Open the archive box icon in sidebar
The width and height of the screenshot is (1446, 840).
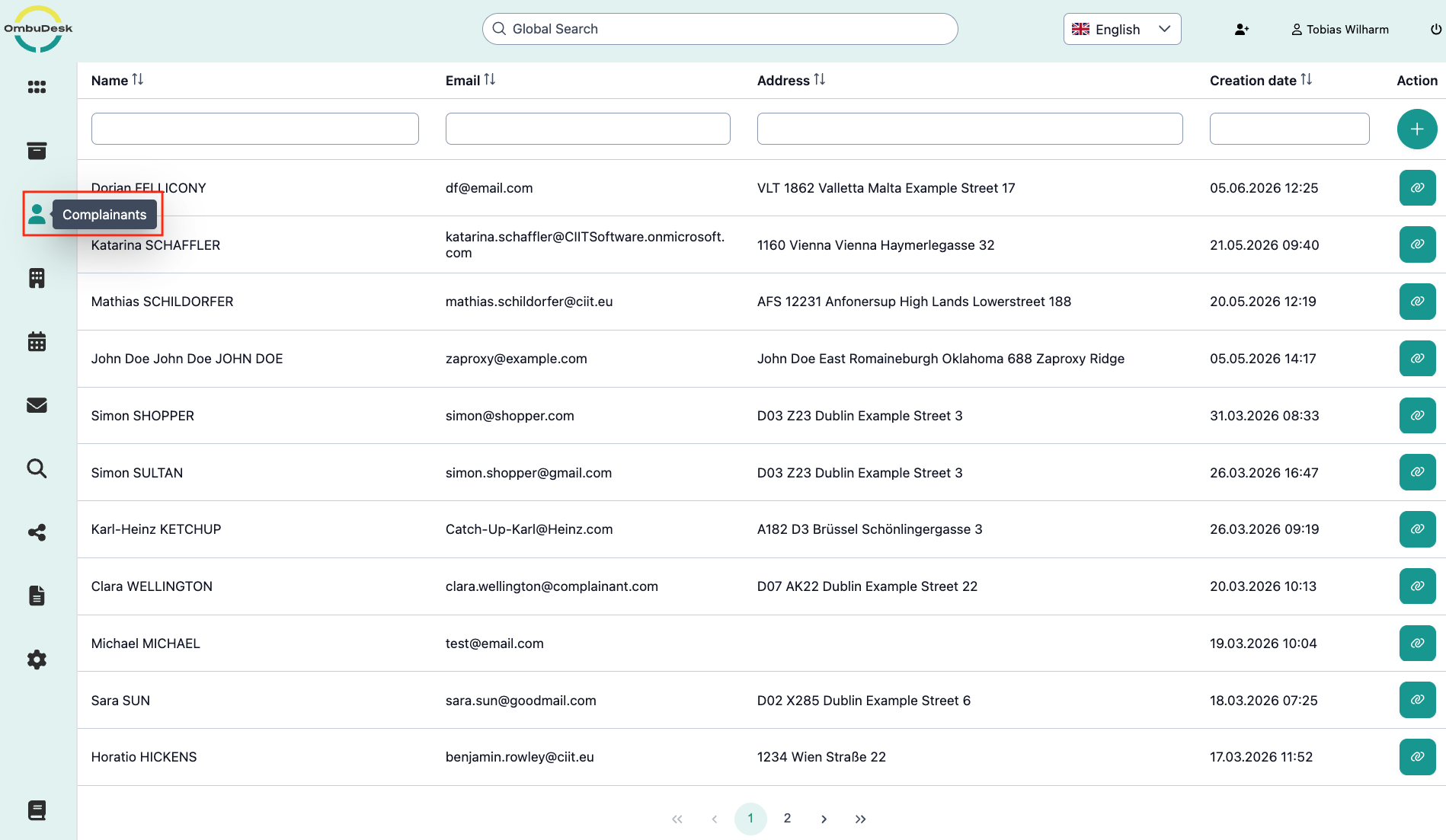pyautogui.click(x=37, y=151)
